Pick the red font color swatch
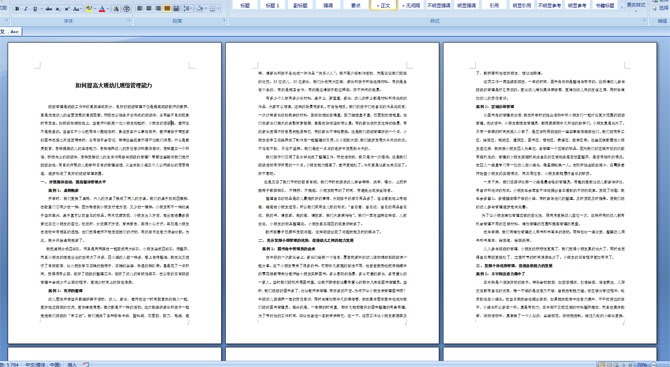The image size is (670, 367). coord(102,9)
